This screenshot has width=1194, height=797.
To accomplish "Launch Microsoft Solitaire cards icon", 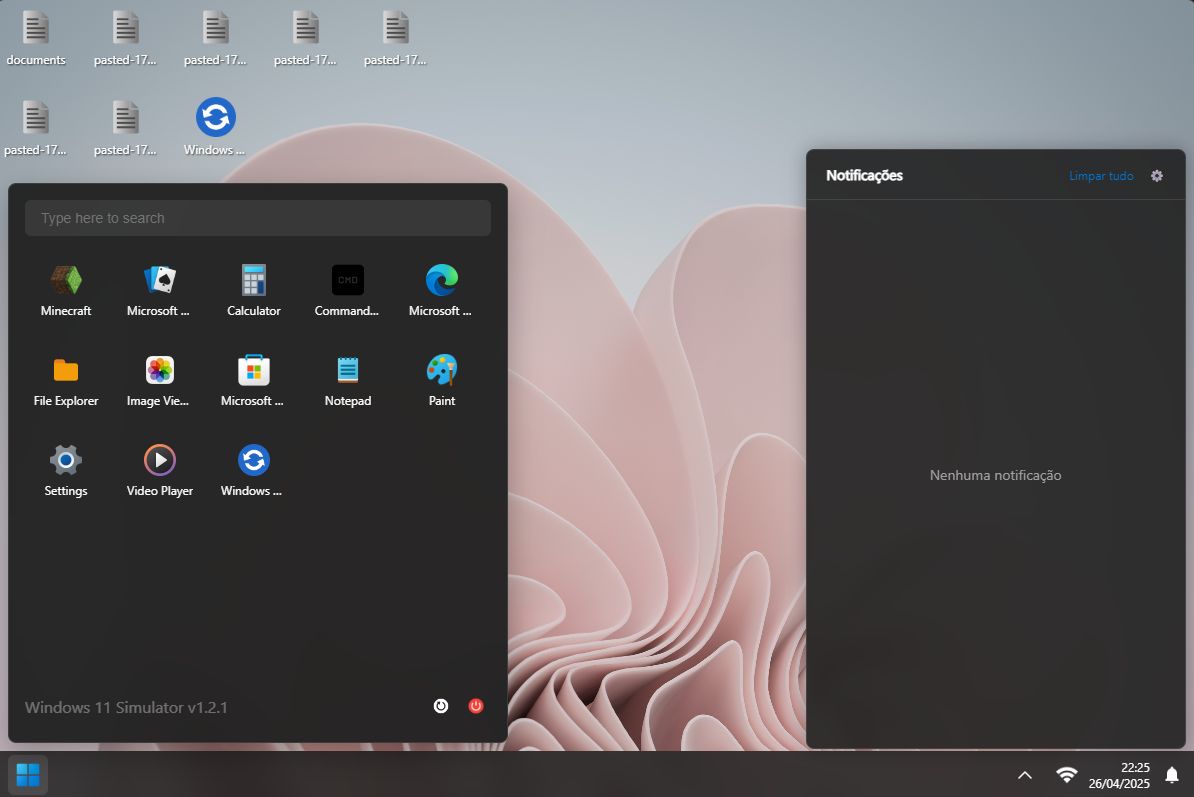I will (x=159, y=291).
